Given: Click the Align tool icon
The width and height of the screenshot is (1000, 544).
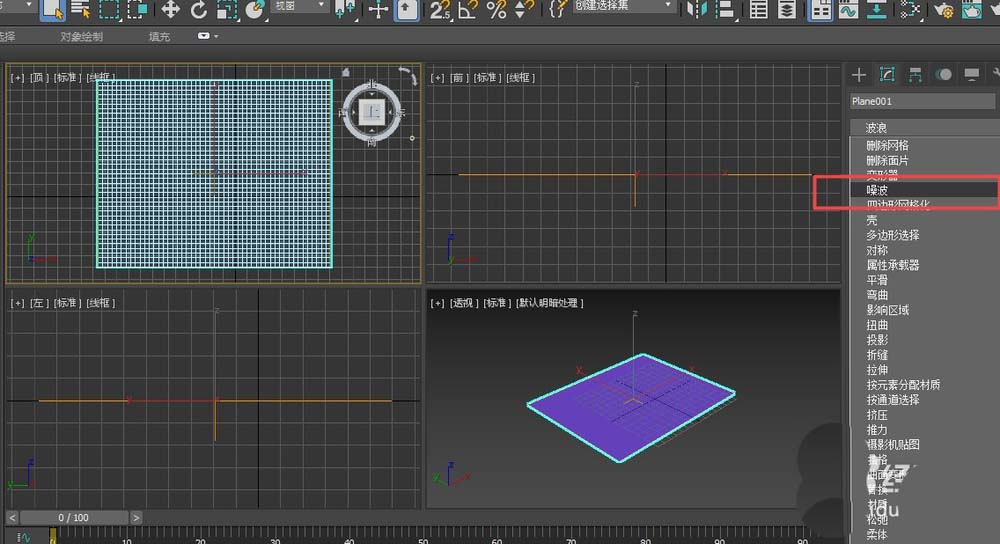Looking at the screenshot, I should [724, 9].
